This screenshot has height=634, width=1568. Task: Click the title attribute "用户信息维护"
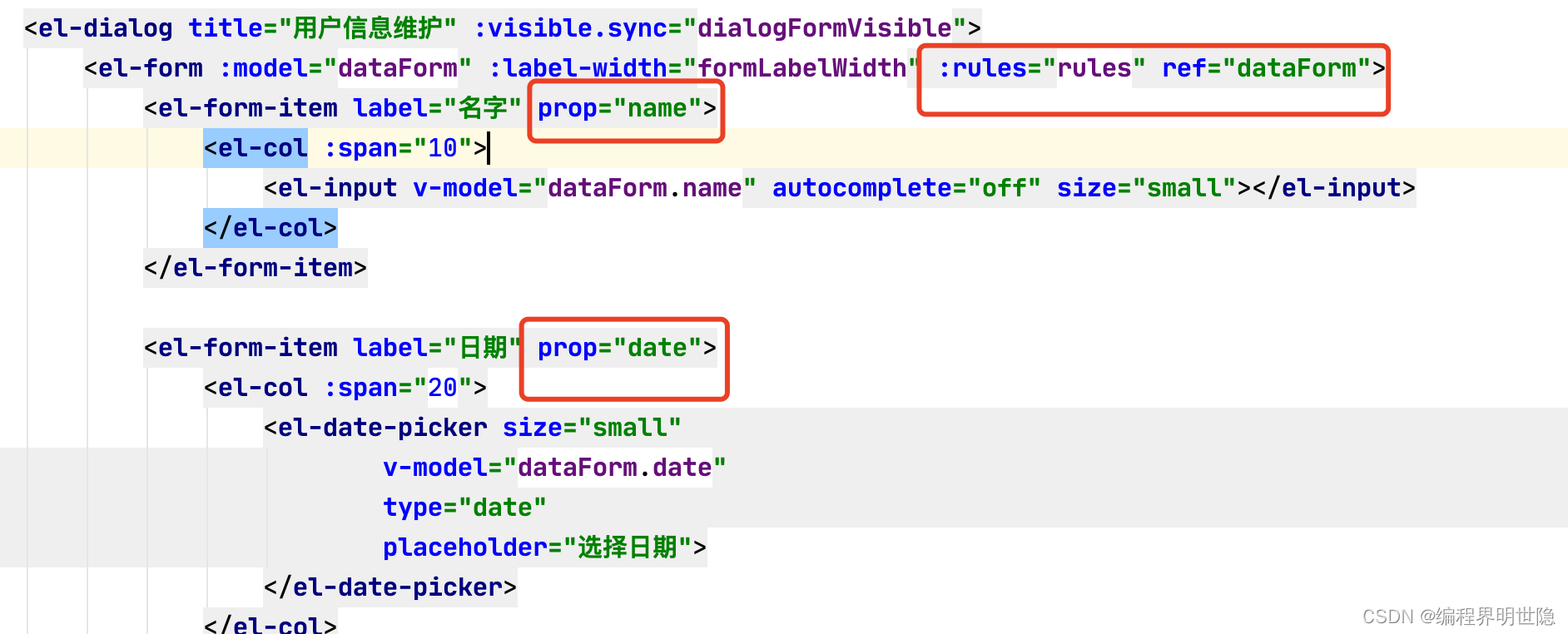coord(323,28)
